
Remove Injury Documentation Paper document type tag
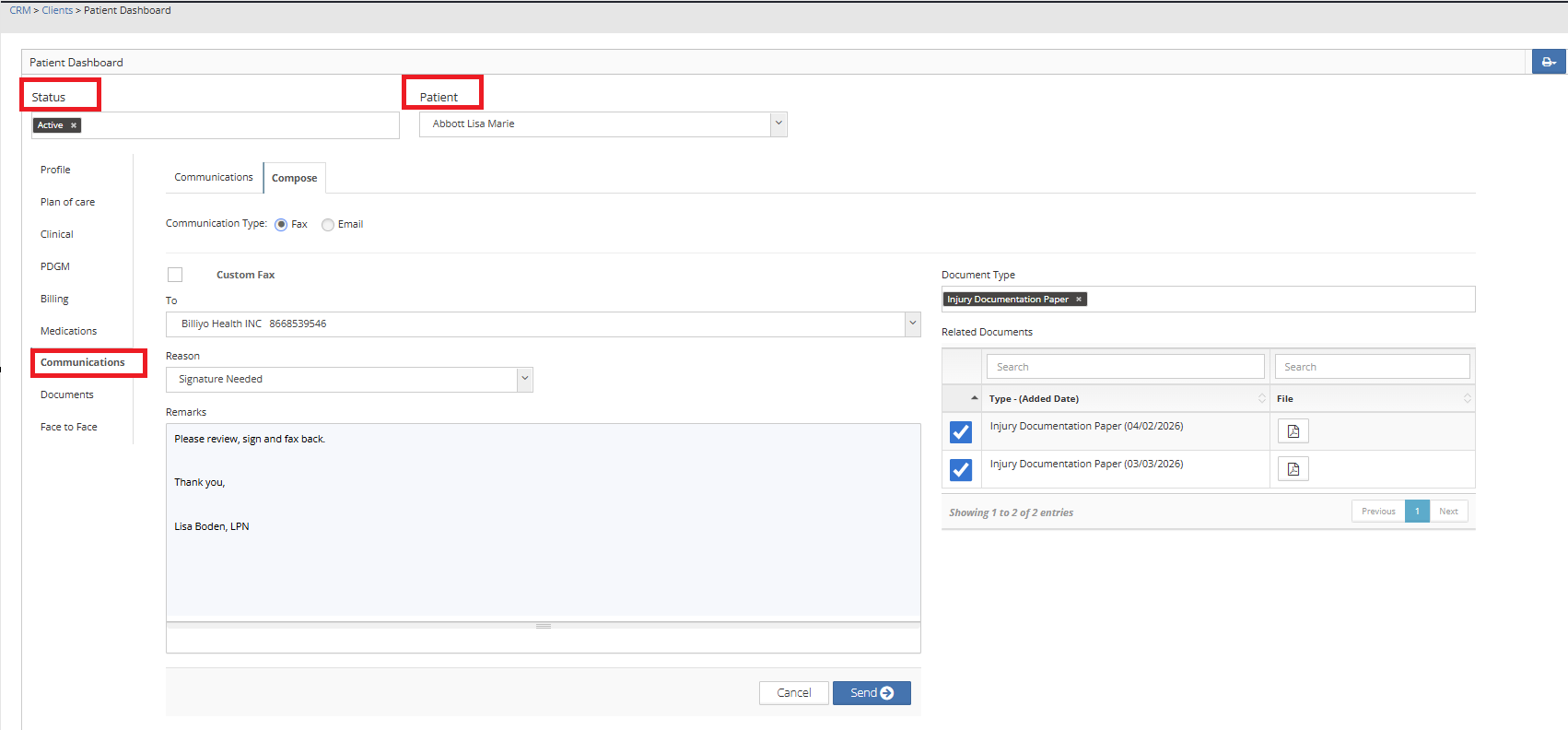pyautogui.click(x=1078, y=300)
